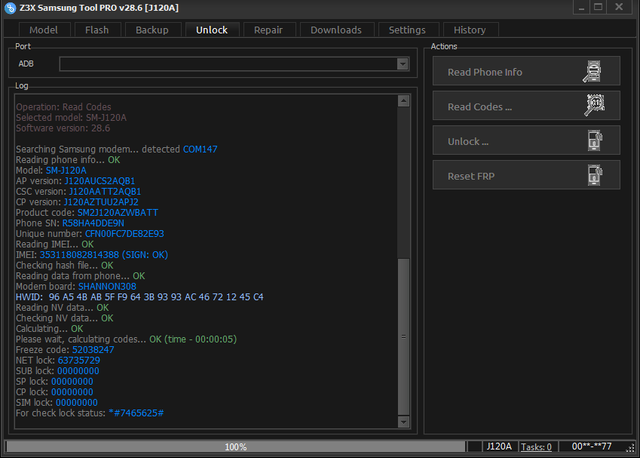Click the 100% progress bar
The height and width of the screenshot is (458, 640).
click(x=236, y=447)
